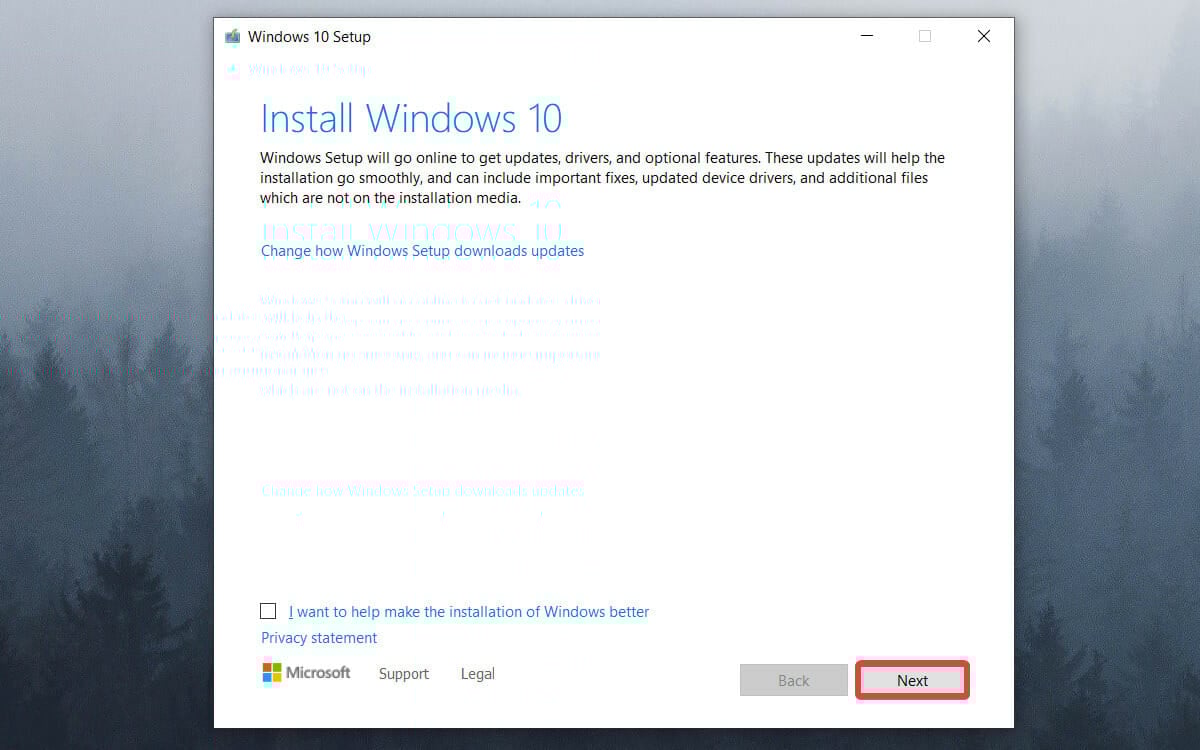Click the disabled maximize button
This screenshot has height=750, width=1200.
coord(925,37)
